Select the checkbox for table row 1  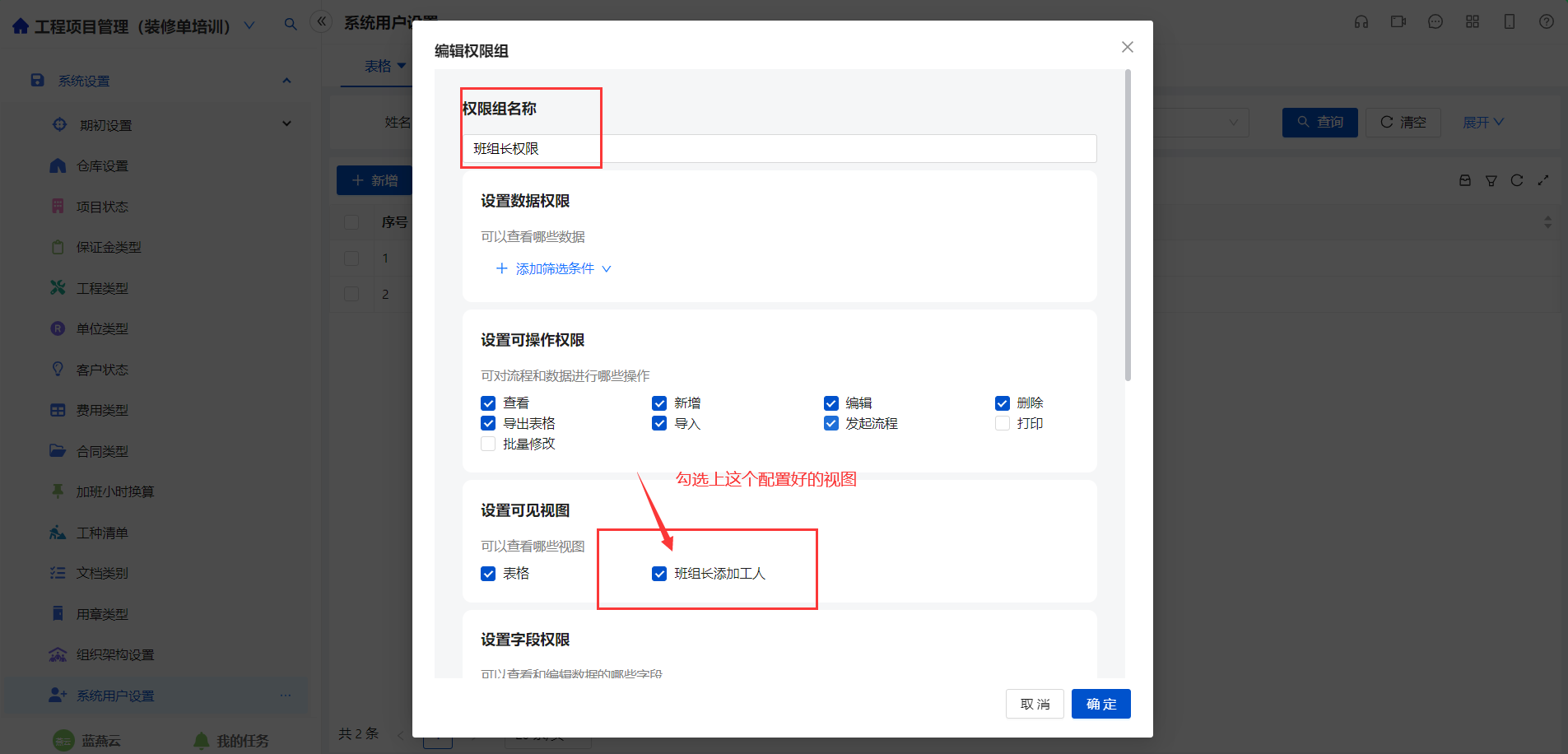351,258
